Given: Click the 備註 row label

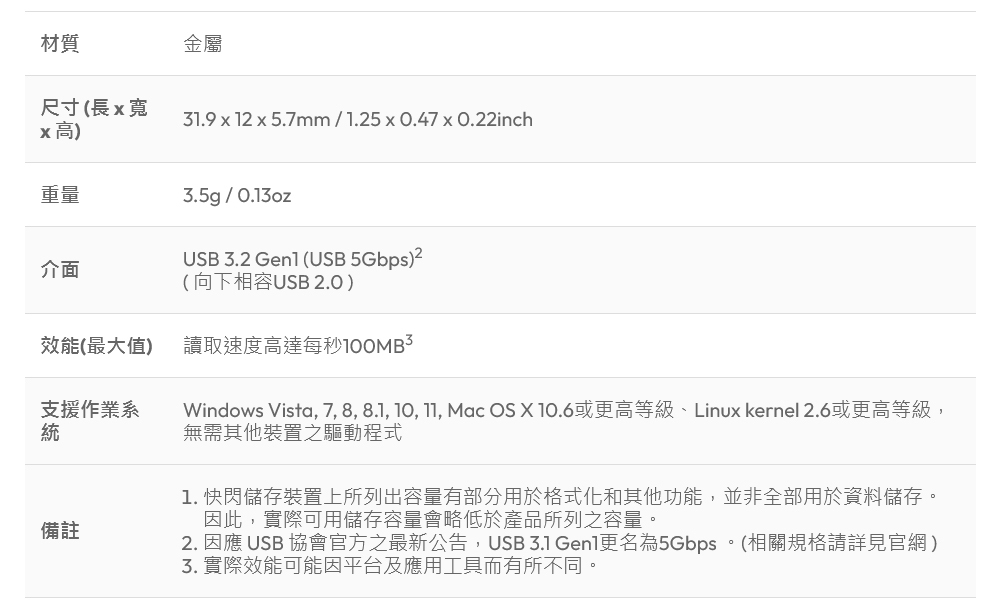Looking at the screenshot, I should (60, 531).
